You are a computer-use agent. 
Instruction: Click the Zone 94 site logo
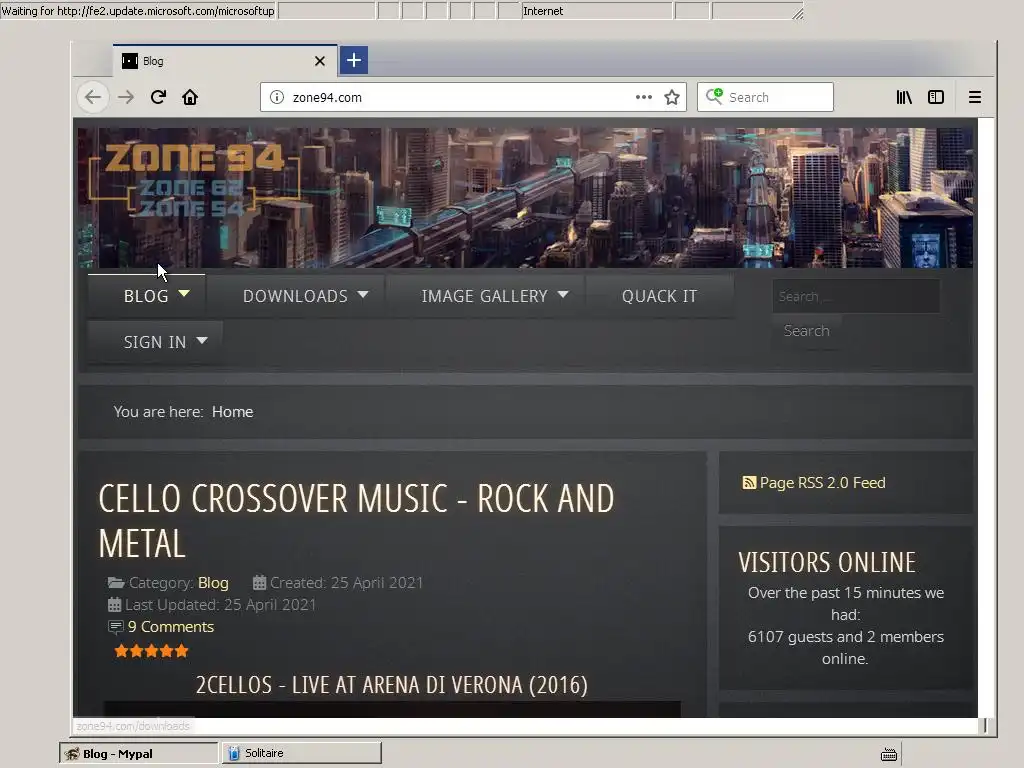(x=194, y=179)
